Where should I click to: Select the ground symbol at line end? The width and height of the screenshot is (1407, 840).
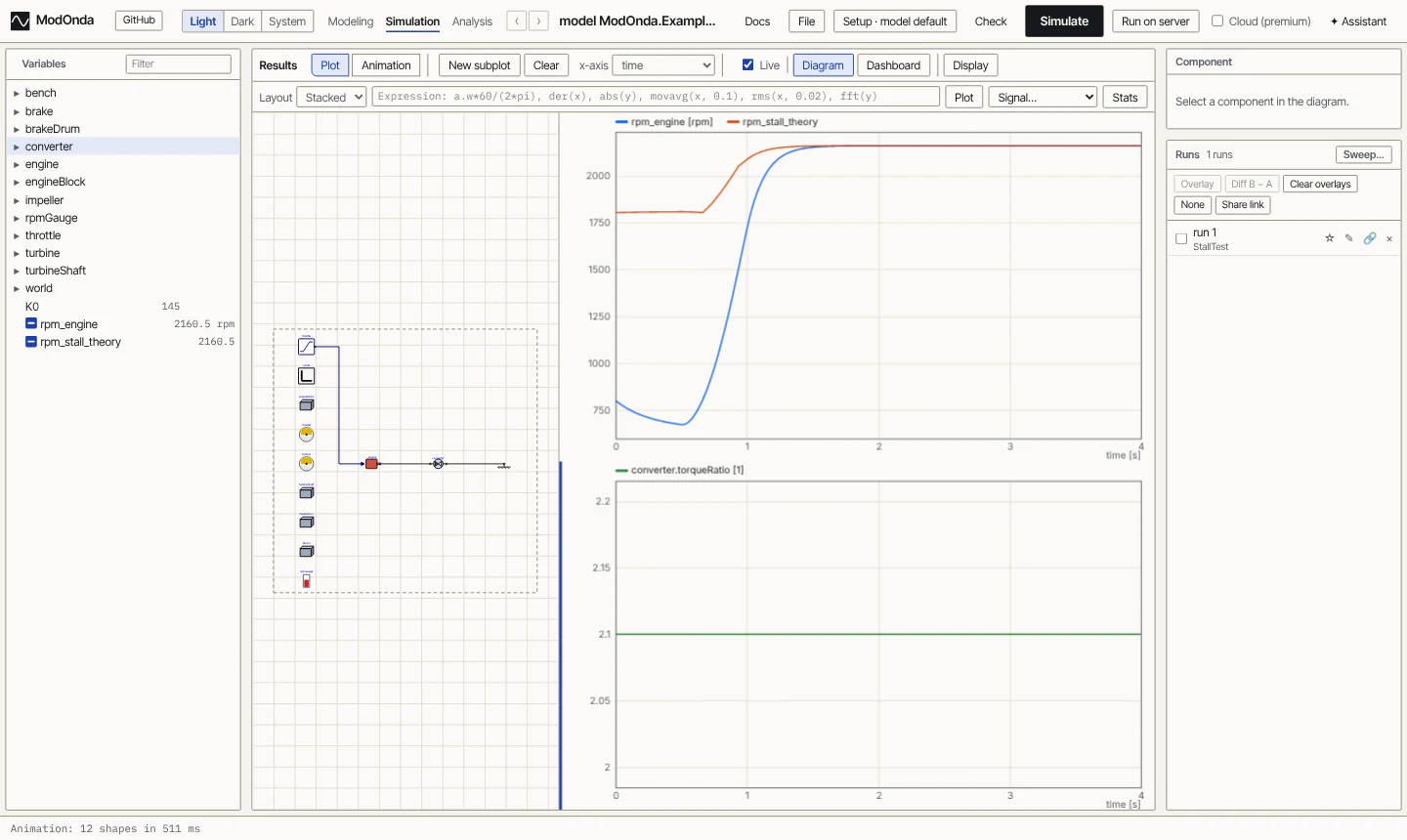[x=504, y=466]
